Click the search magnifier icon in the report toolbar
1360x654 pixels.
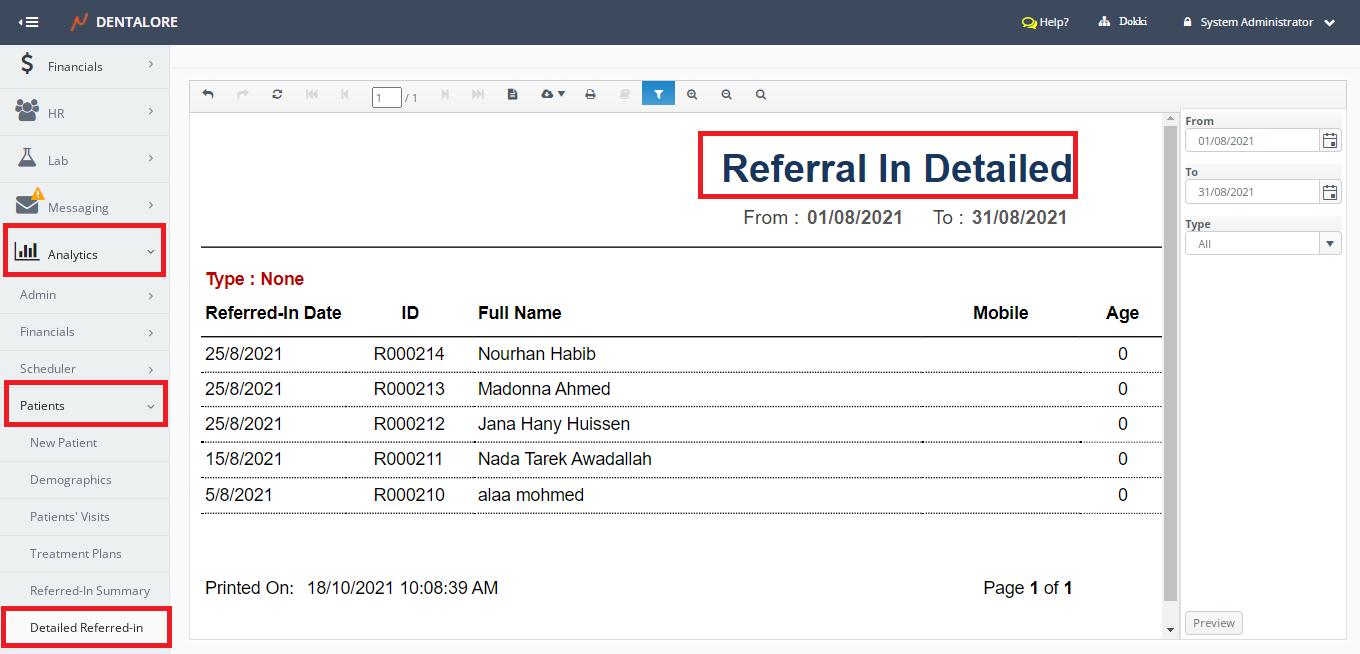click(761, 94)
